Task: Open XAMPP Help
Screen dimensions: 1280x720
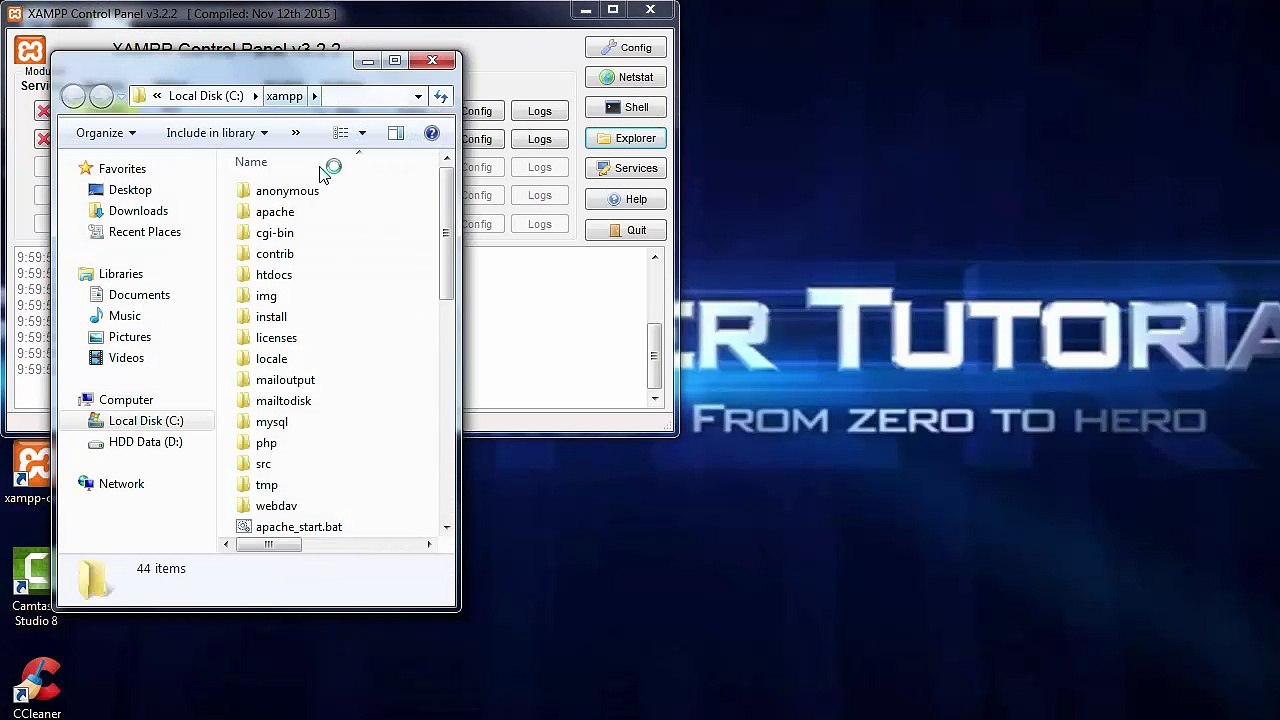Action: (625, 199)
